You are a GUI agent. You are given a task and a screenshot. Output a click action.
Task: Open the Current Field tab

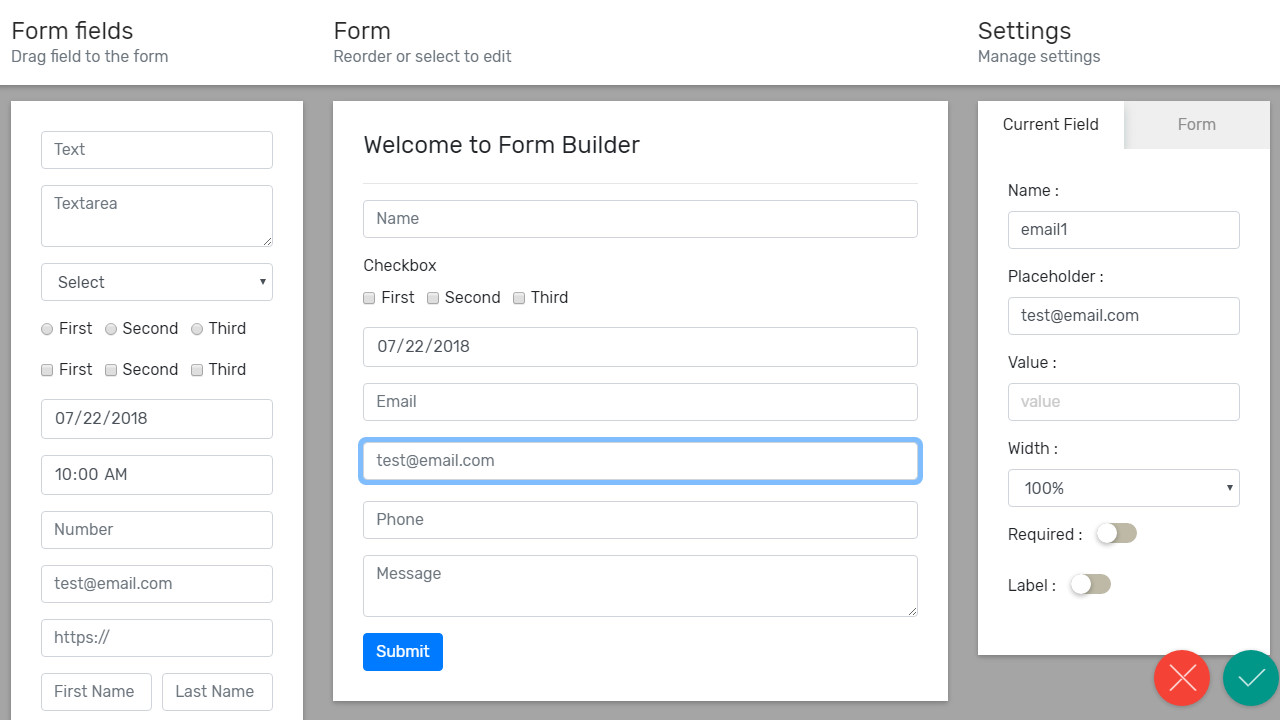(1050, 125)
